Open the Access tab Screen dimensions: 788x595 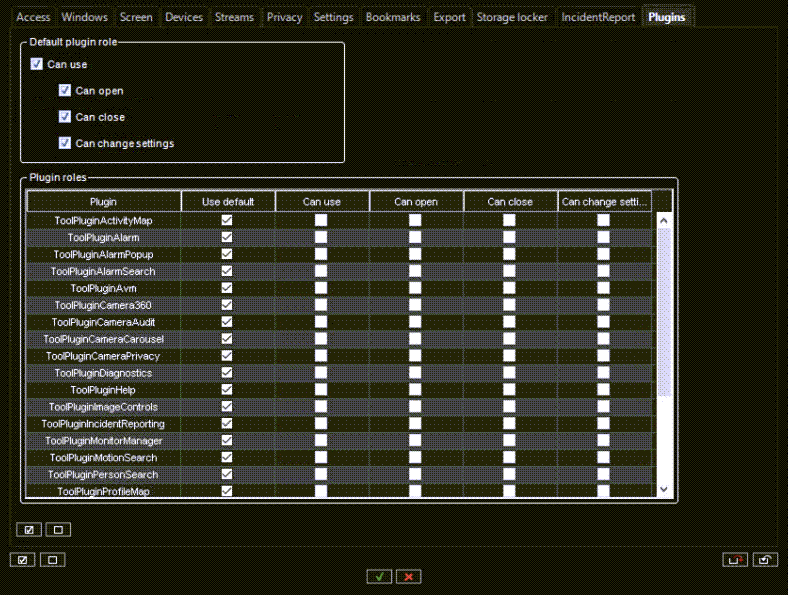click(x=33, y=17)
